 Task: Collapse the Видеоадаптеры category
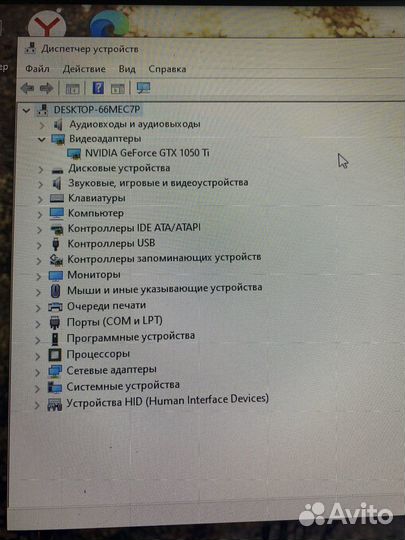click(42, 139)
